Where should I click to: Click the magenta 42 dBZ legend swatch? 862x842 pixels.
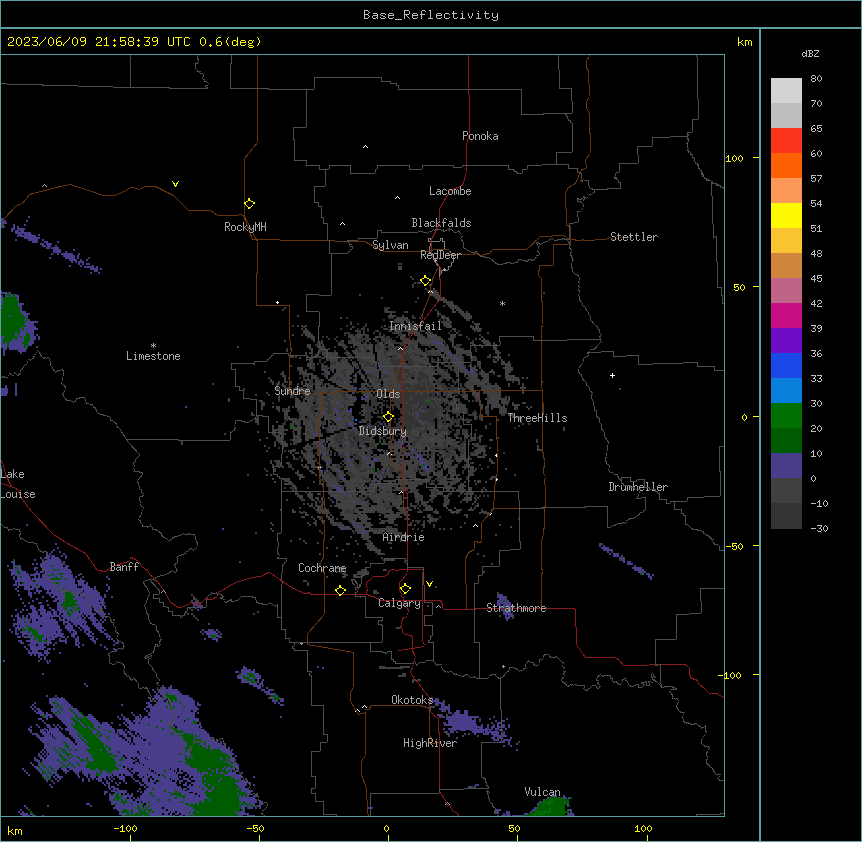point(786,315)
